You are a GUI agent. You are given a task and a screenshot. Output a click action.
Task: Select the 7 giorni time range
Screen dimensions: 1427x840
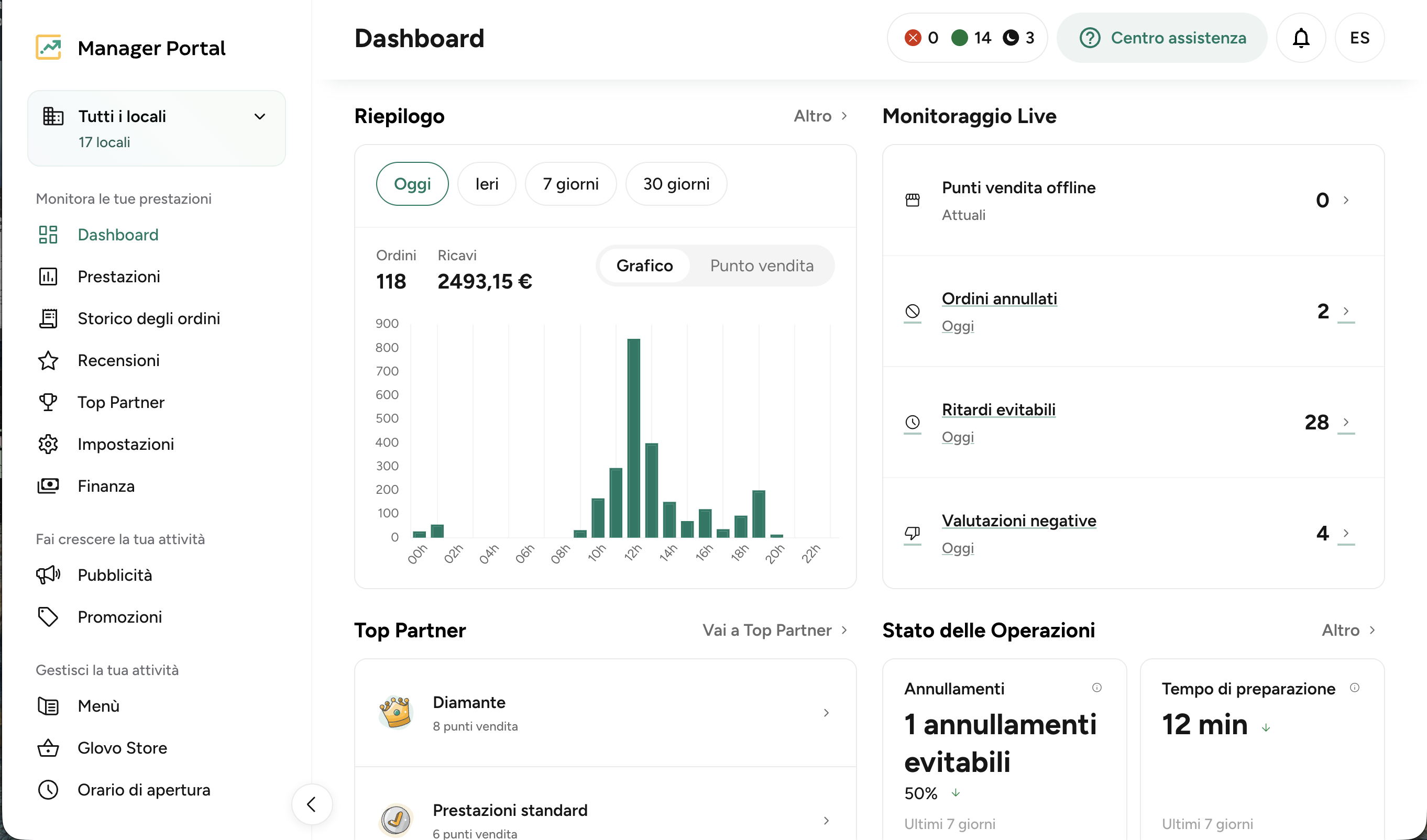tap(570, 184)
